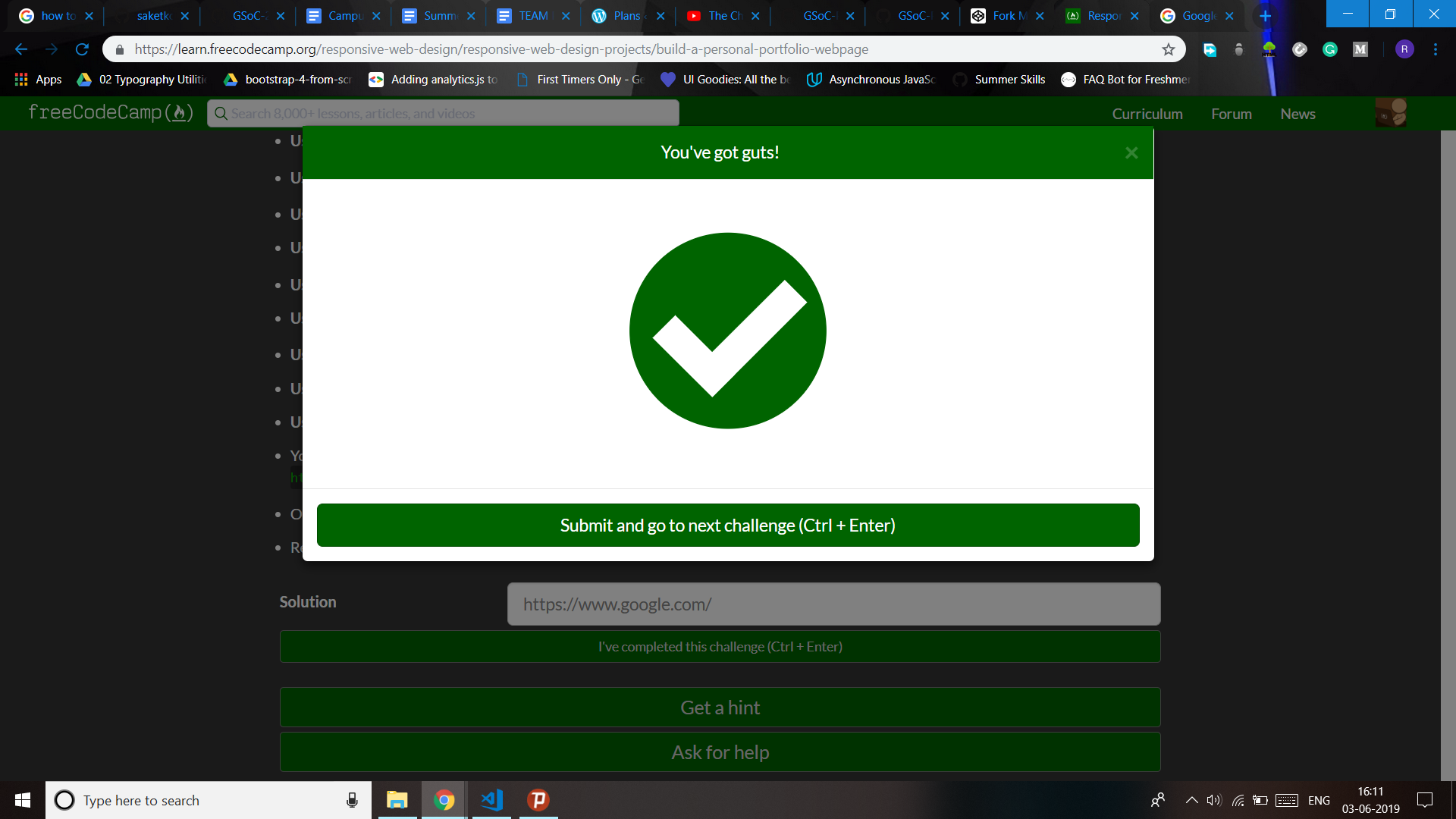Click the Get a hint button
The image size is (1456, 819).
pyautogui.click(x=720, y=707)
